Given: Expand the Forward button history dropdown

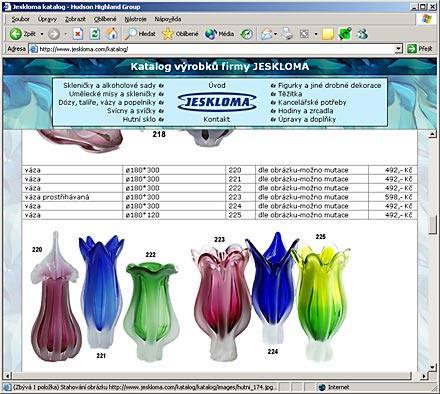Looking at the screenshot, I should [65, 34].
